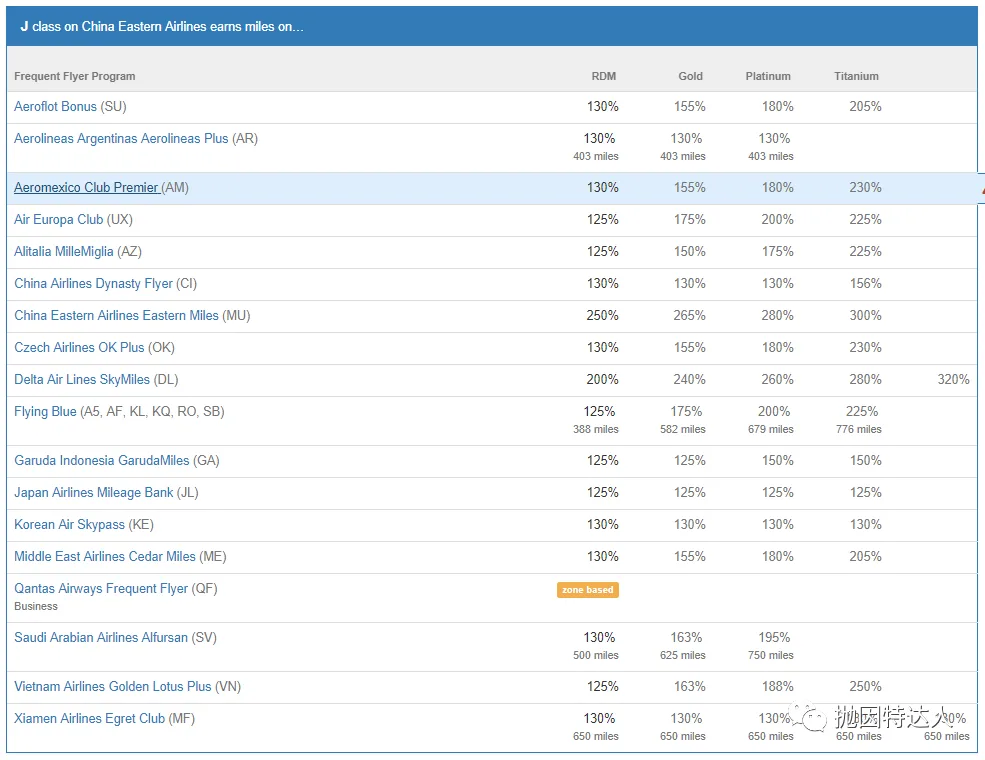Click the 188% Platinum value for Vietnam Airlines

[778, 687]
